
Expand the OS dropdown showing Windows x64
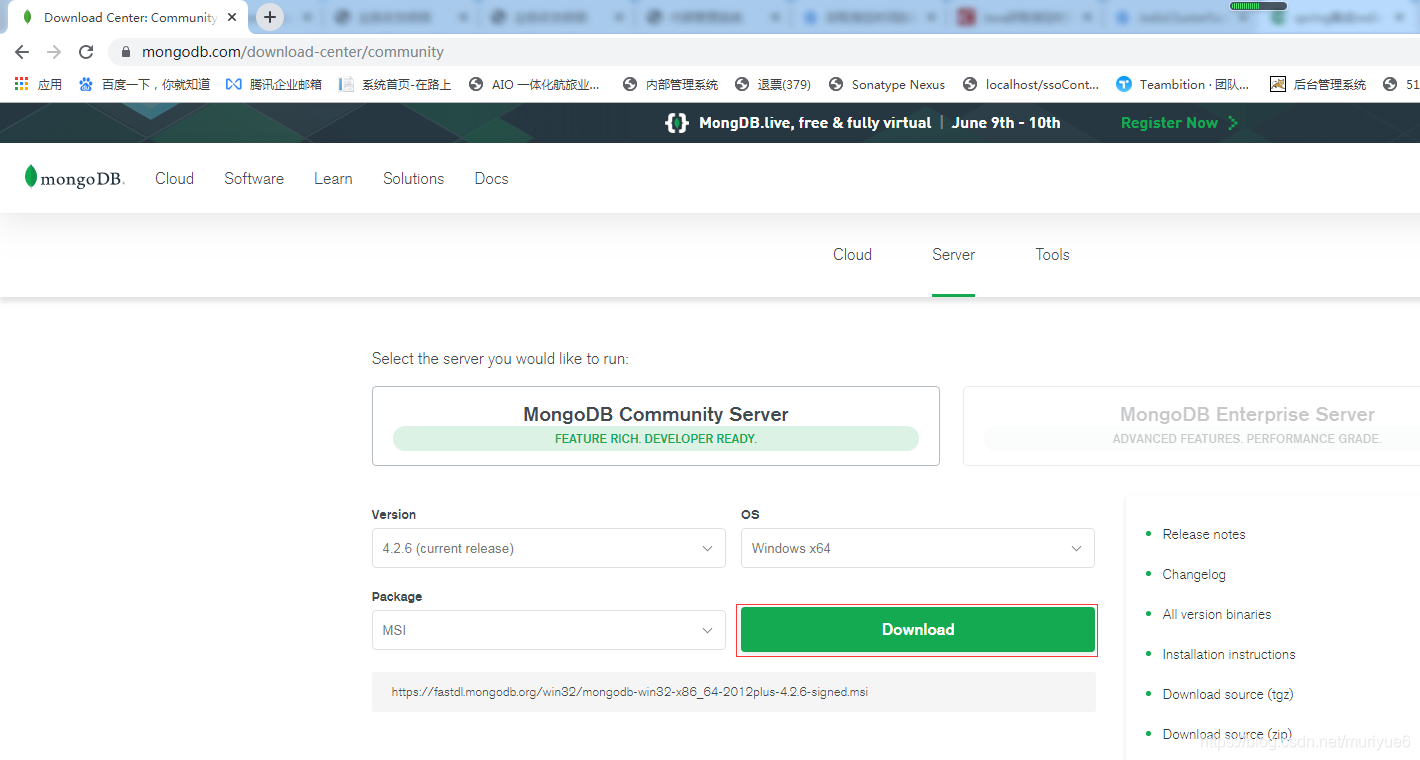[917, 548]
